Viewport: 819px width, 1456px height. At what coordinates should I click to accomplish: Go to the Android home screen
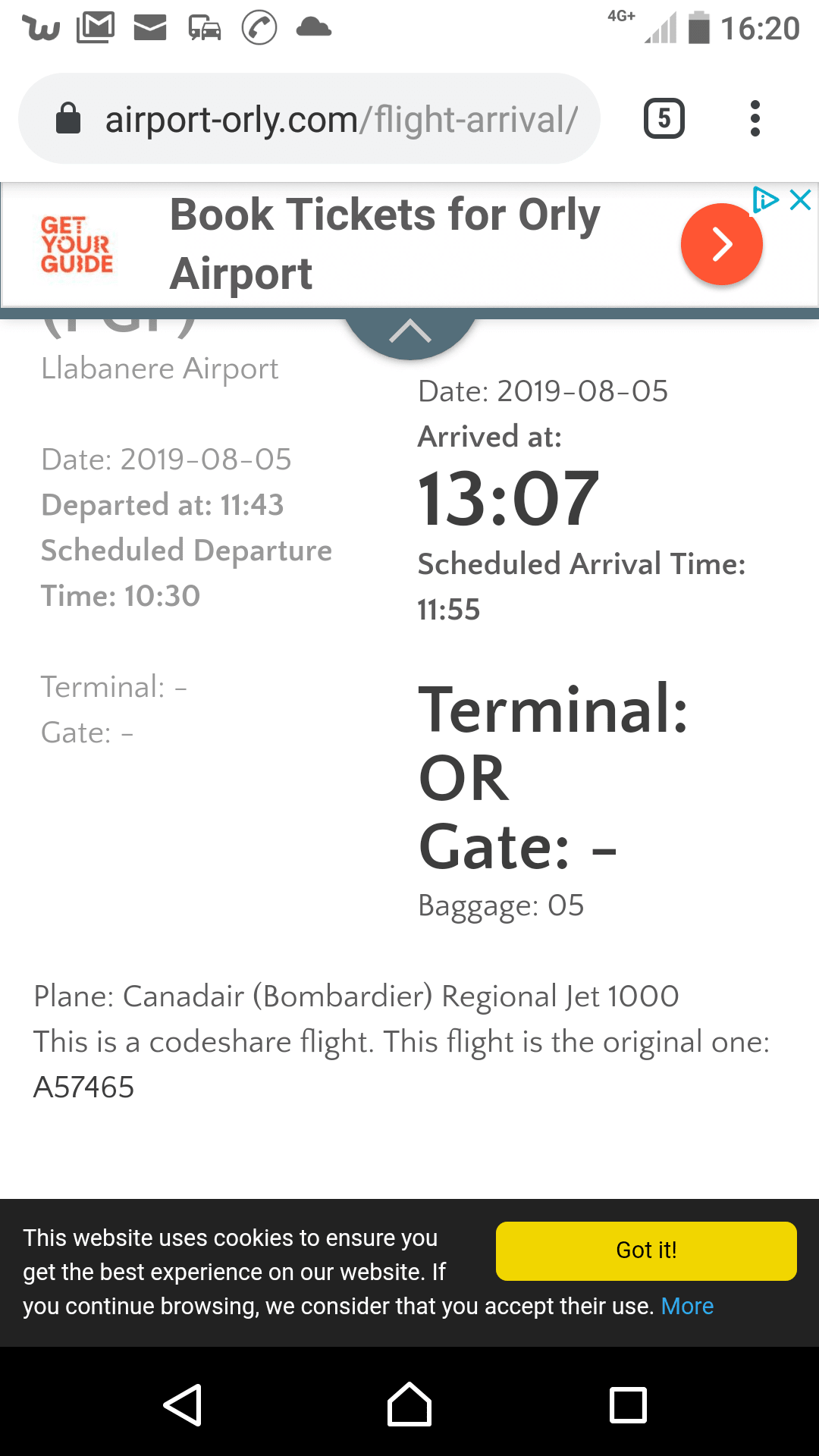tap(409, 1405)
